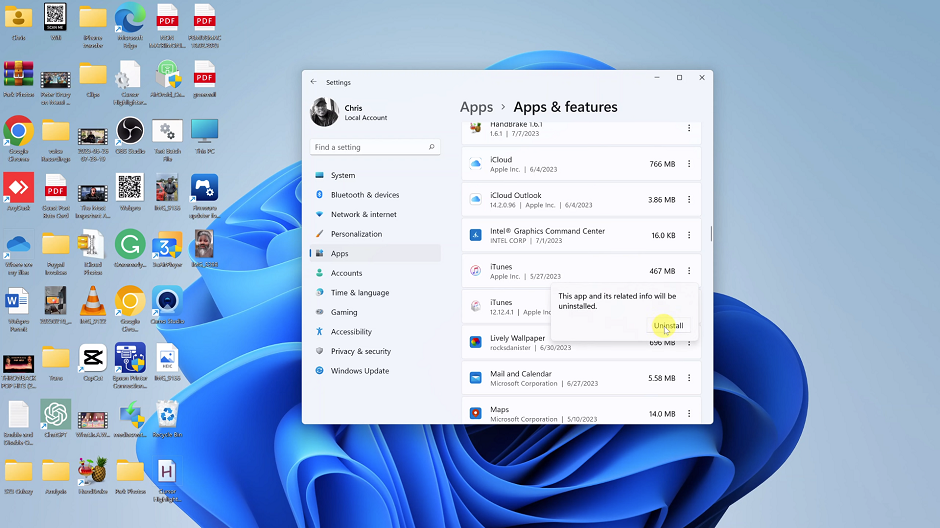Click the Find a setting search field
The height and width of the screenshot is (528, 940).
(x=375, y=147)
